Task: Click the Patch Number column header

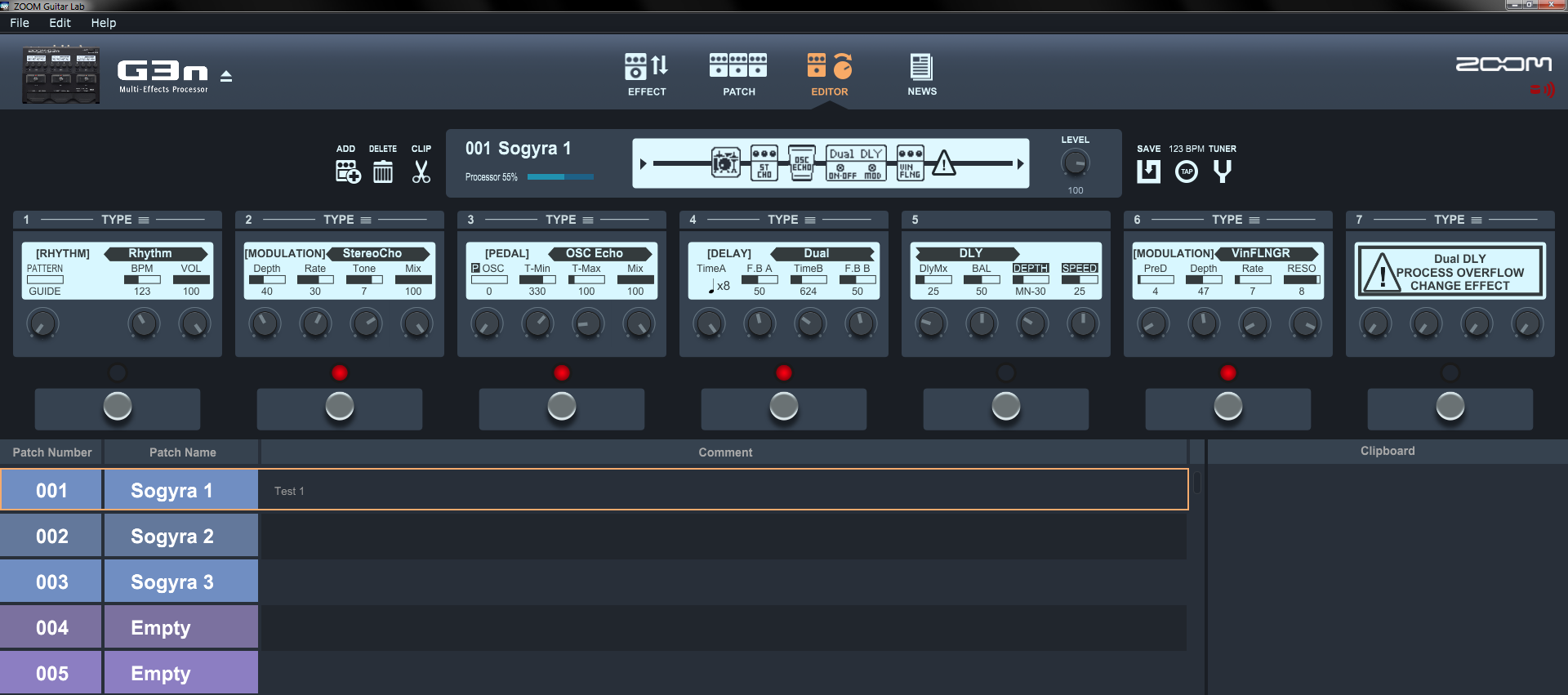Action: click(51, 452)
